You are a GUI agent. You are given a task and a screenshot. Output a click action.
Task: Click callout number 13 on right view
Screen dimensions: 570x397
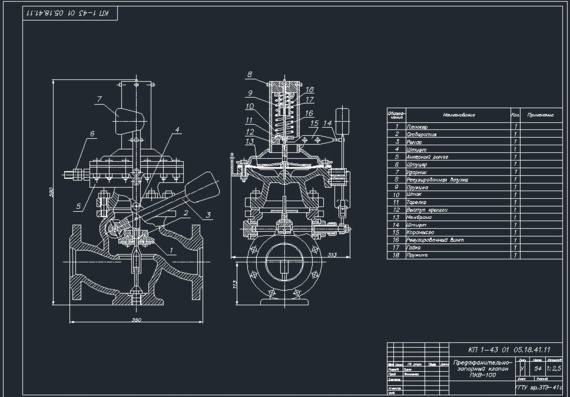[x=249, y=141]
